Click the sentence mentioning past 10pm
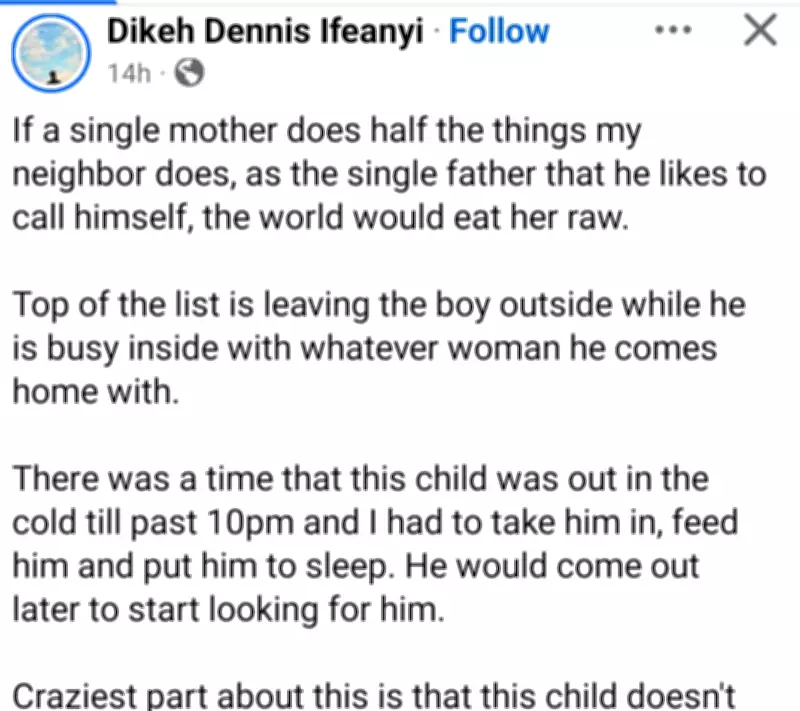 pyautogui.click(x=375, y=521)
